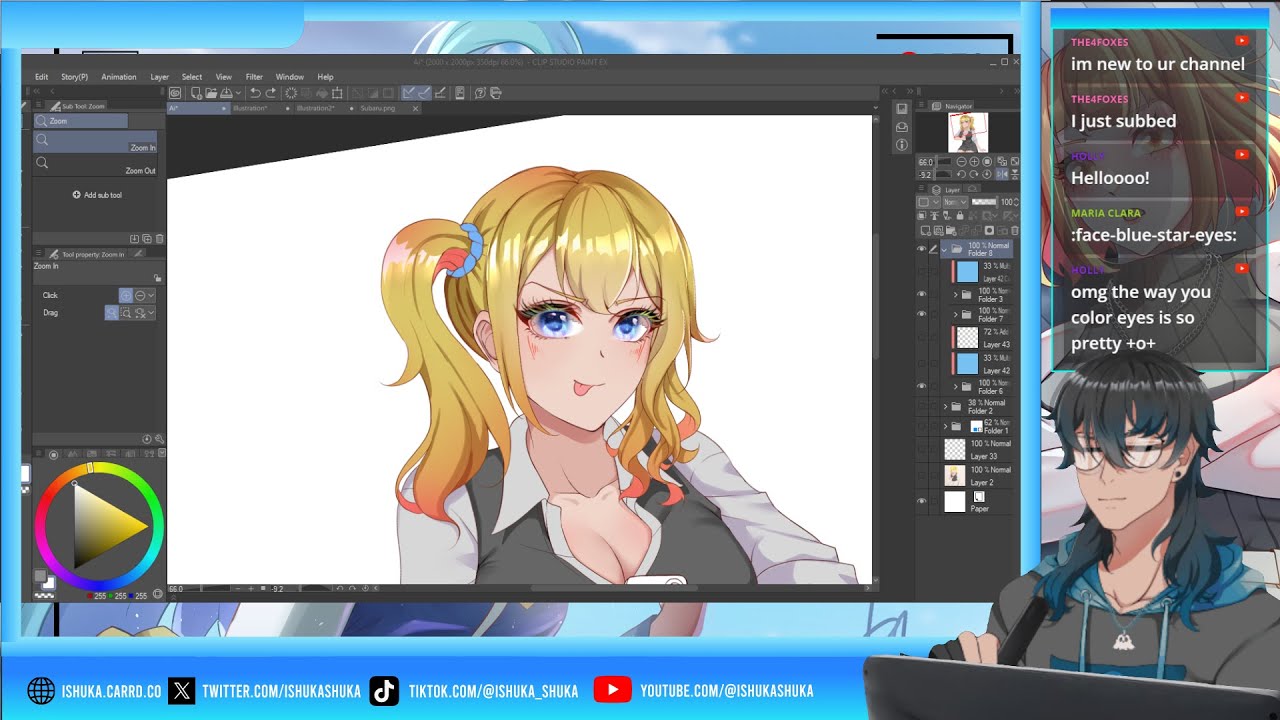
Task: Click the Undo arrow icon
Action: pos(255,93)
